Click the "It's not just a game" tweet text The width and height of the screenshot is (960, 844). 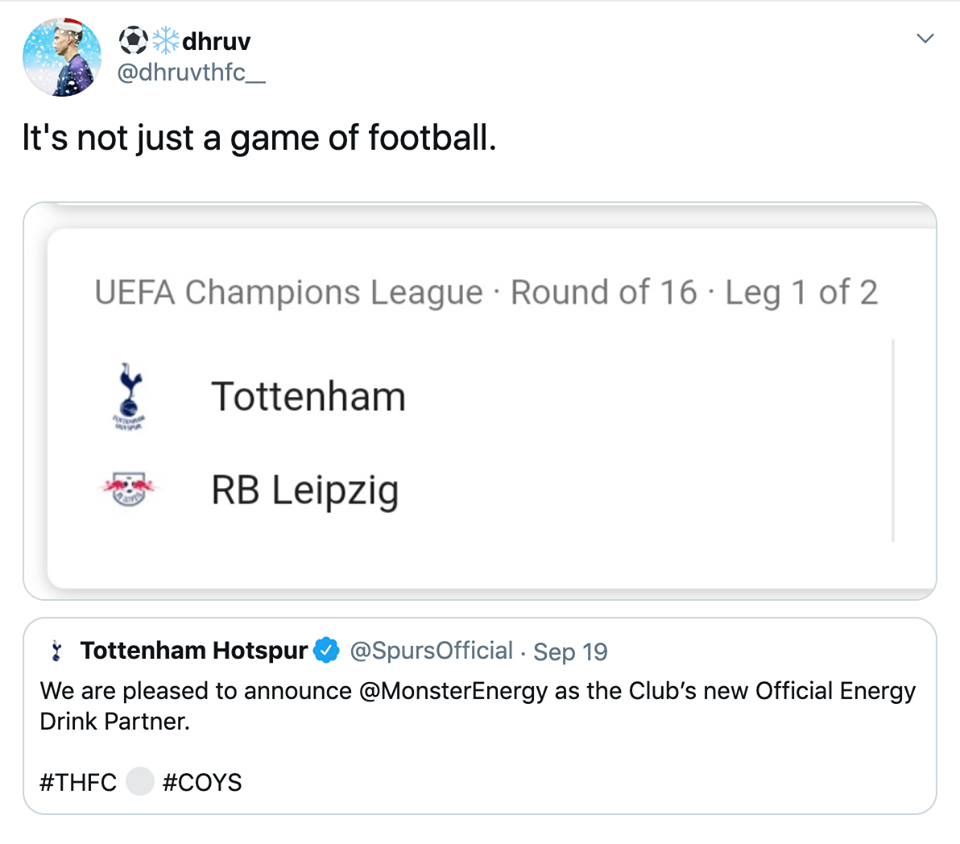click(x=259, y=138)
